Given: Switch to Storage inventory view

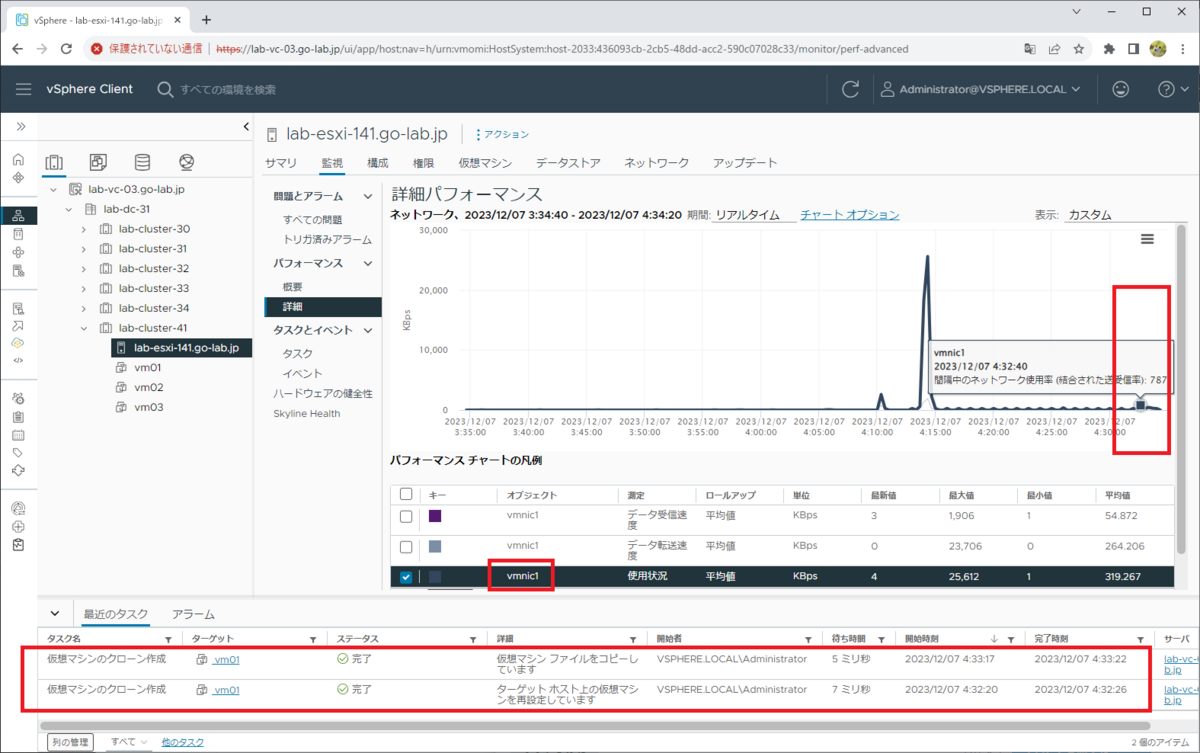Looking at the screenshot, I should 142,162.
